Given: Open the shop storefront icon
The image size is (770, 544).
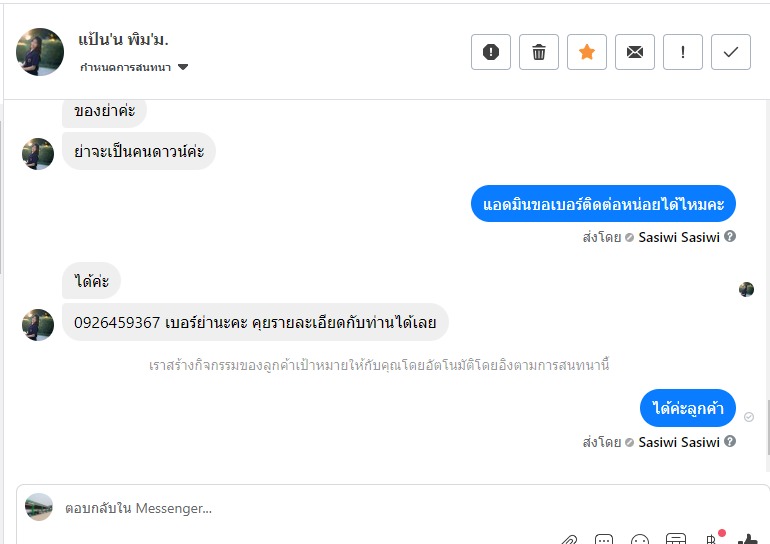Looking at the screenshot, I should (676, 539).
